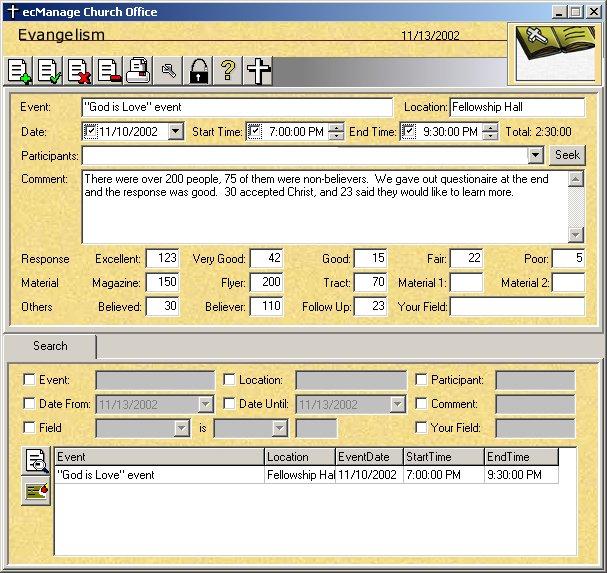The height and width of the screenshot is (573, 607).
Task: Expand the 'is' operator dropdown
Action: click(279, 428)
